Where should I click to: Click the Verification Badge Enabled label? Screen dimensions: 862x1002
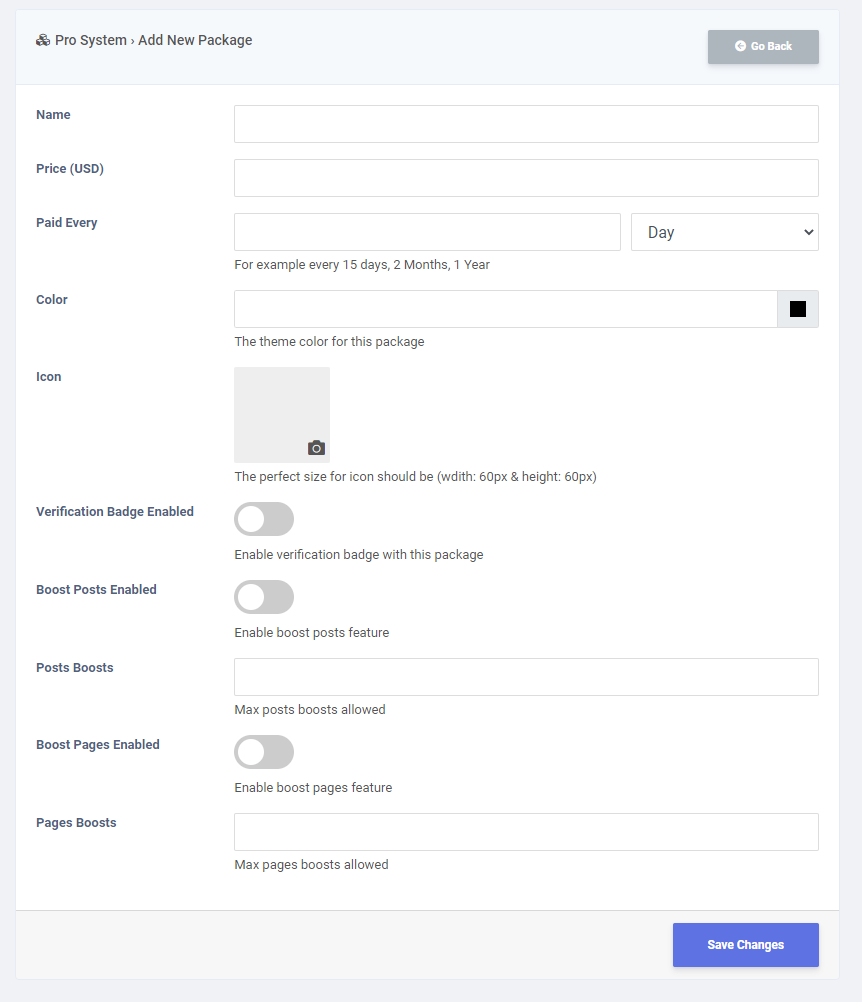(x=115, y=512)
